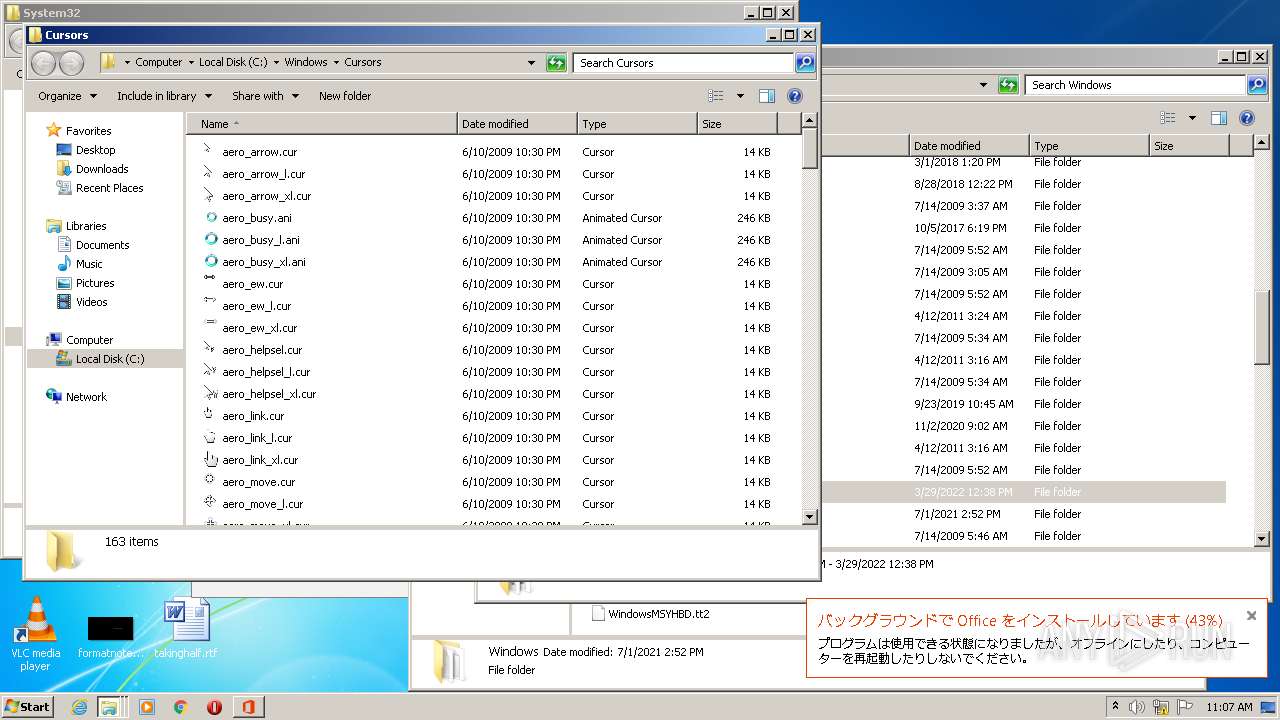
Task: Open the address bar history dropdown in Cursors
Action: [x=531, y=63]
